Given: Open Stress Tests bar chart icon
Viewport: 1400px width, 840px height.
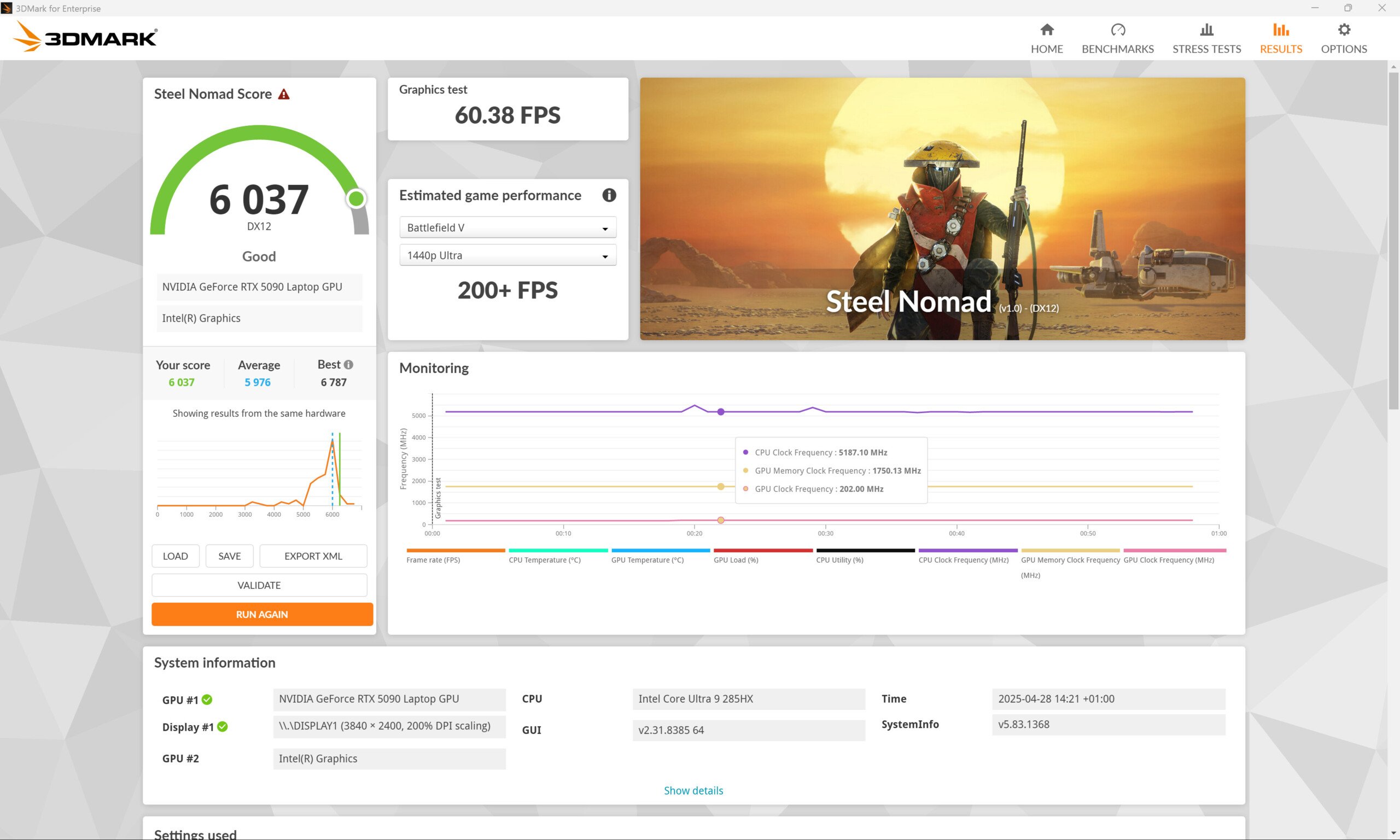Looking at the screenshot, I should coord(1206,30).
